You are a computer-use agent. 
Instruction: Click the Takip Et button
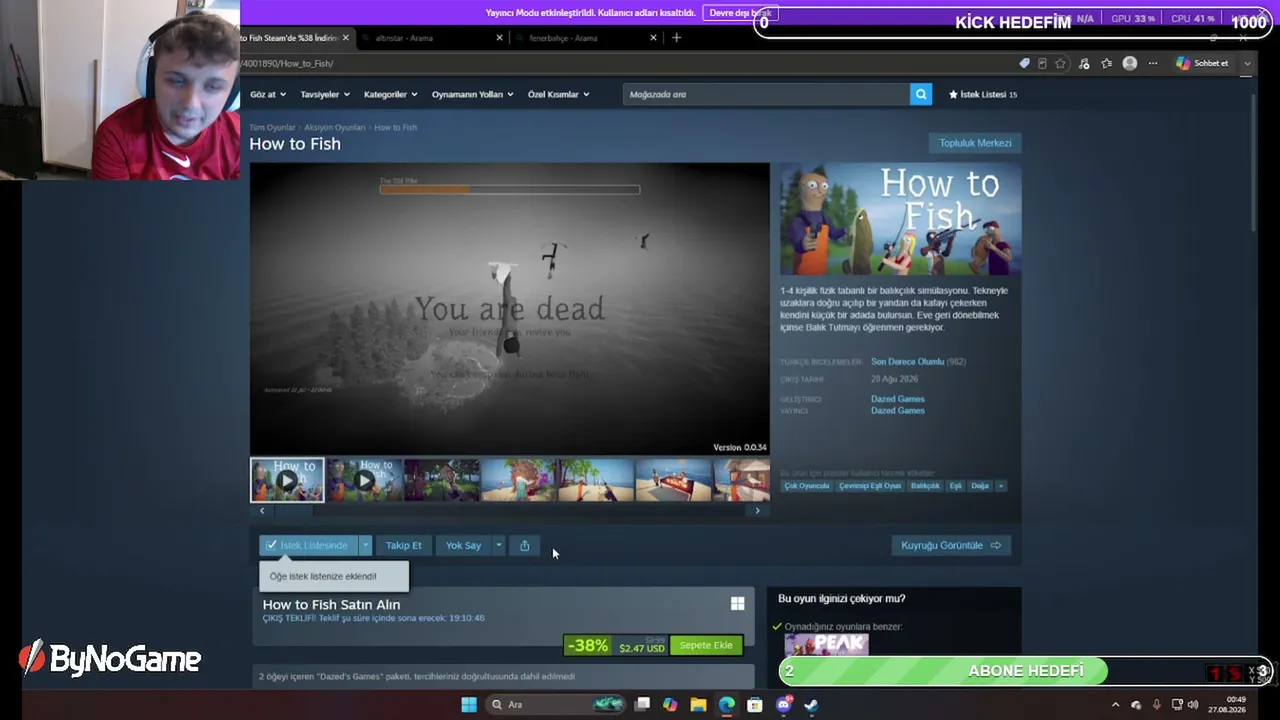404,545
